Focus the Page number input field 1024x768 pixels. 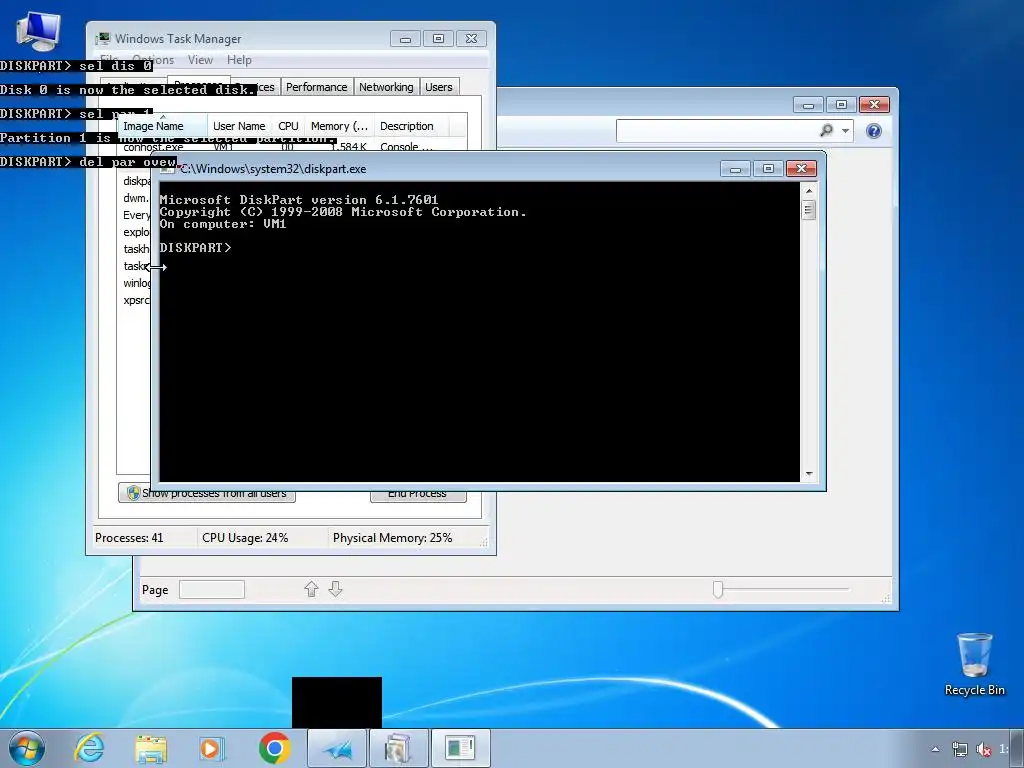click(x=212, y=589)
